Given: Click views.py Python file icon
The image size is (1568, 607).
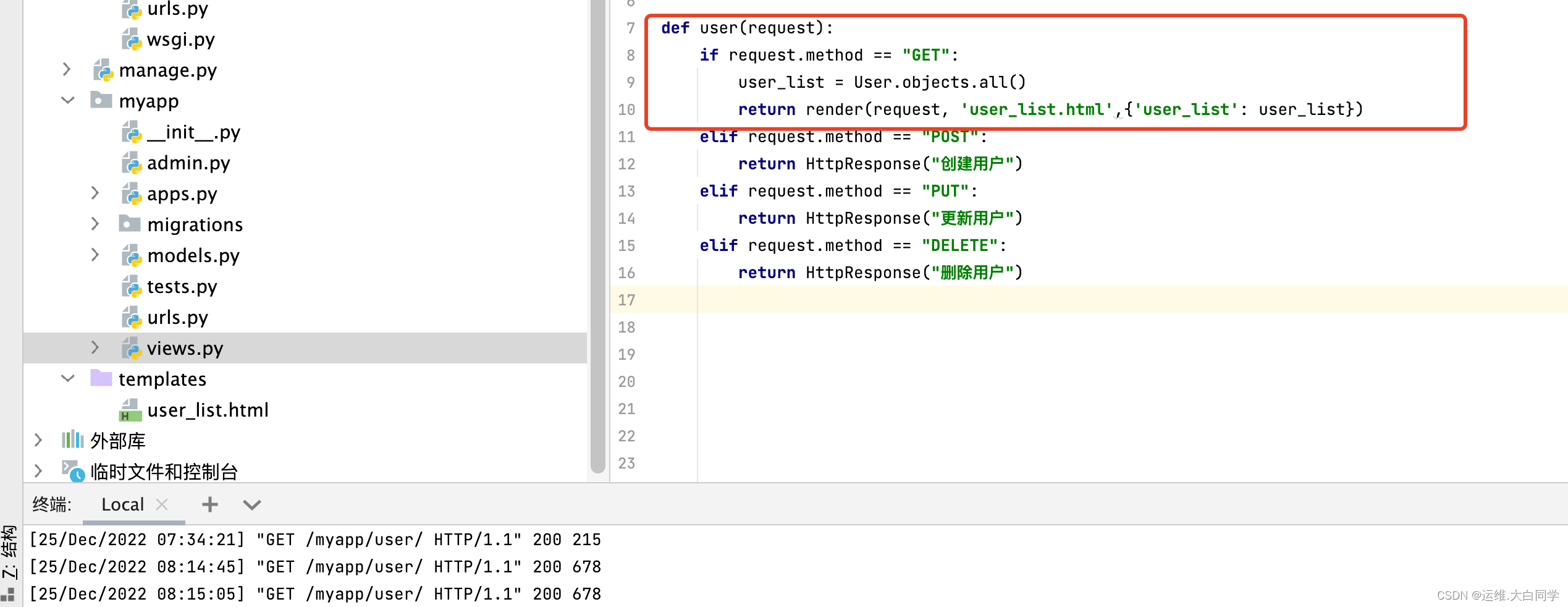Looking at the screenshot, I should [132, 349].
